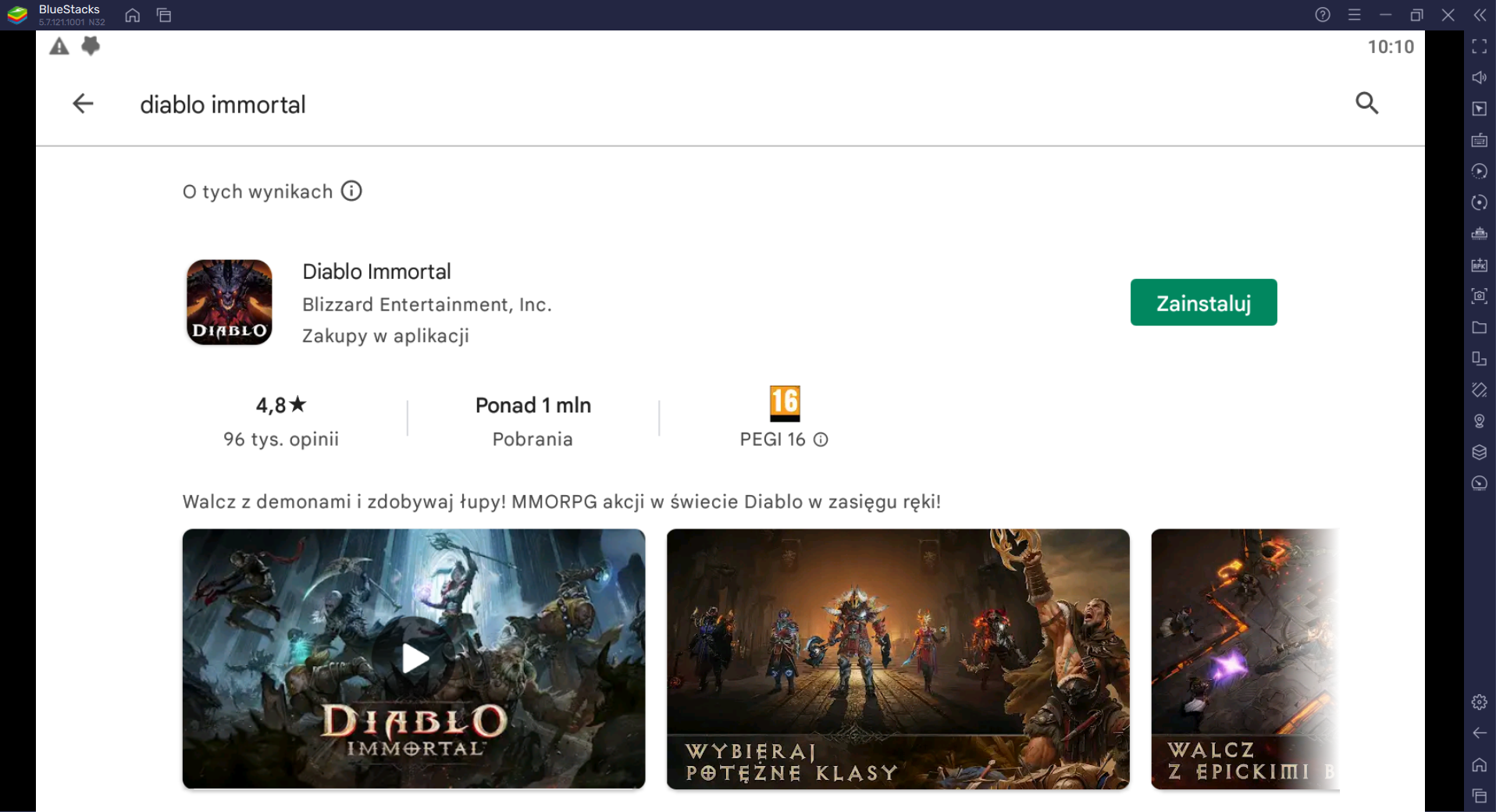
Task: Open the game controls keyboard icon
Action: 1479,141
